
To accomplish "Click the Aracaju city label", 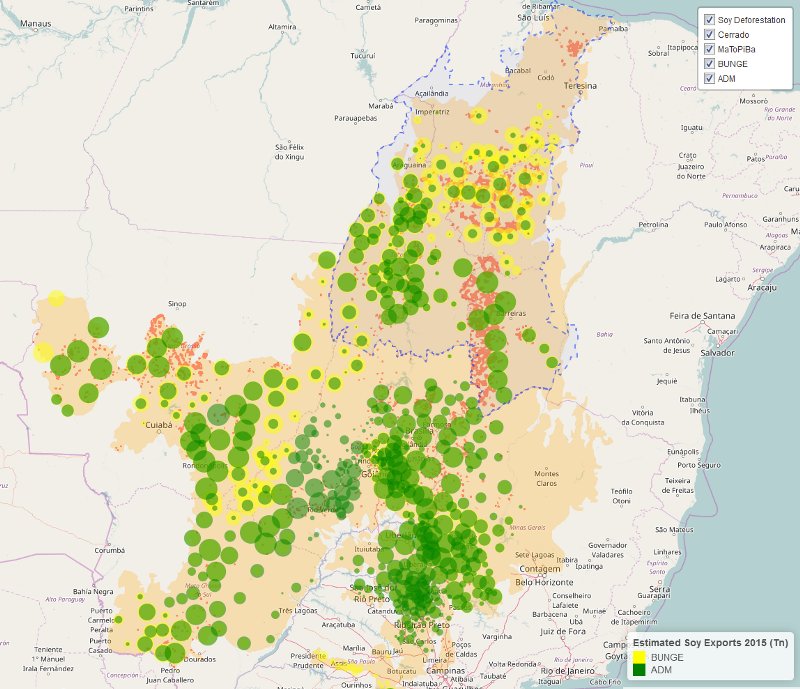I will click(x=762, y=288).
